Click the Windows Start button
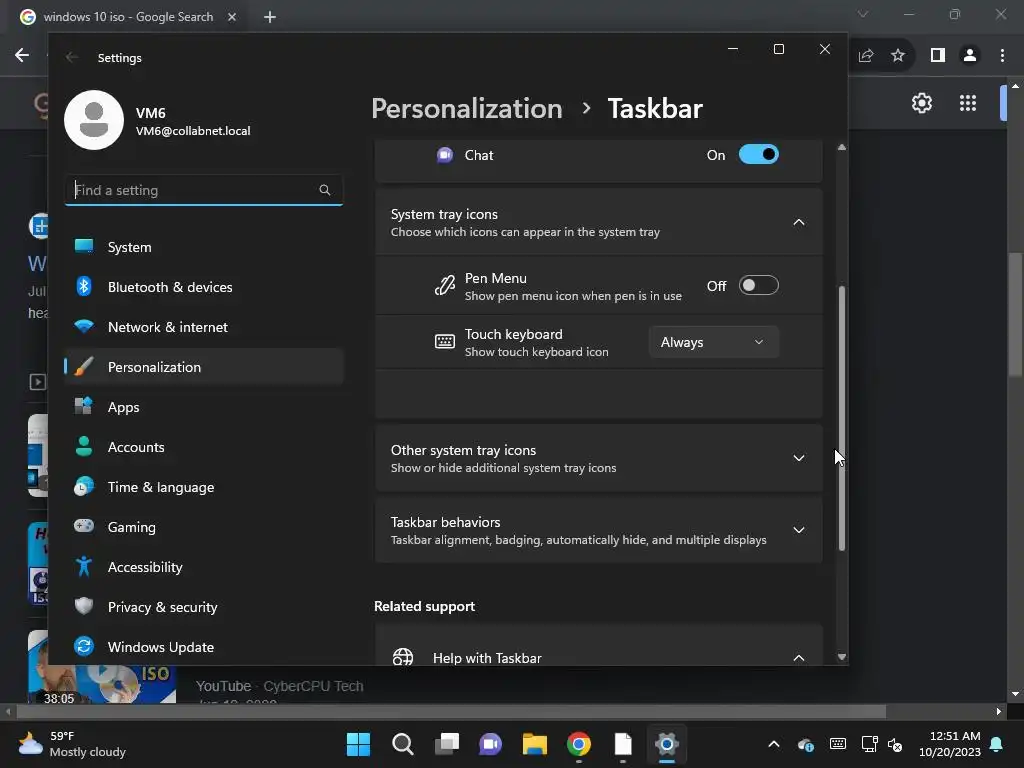The width and height of the screenshot is (1024, 768). 358,744
